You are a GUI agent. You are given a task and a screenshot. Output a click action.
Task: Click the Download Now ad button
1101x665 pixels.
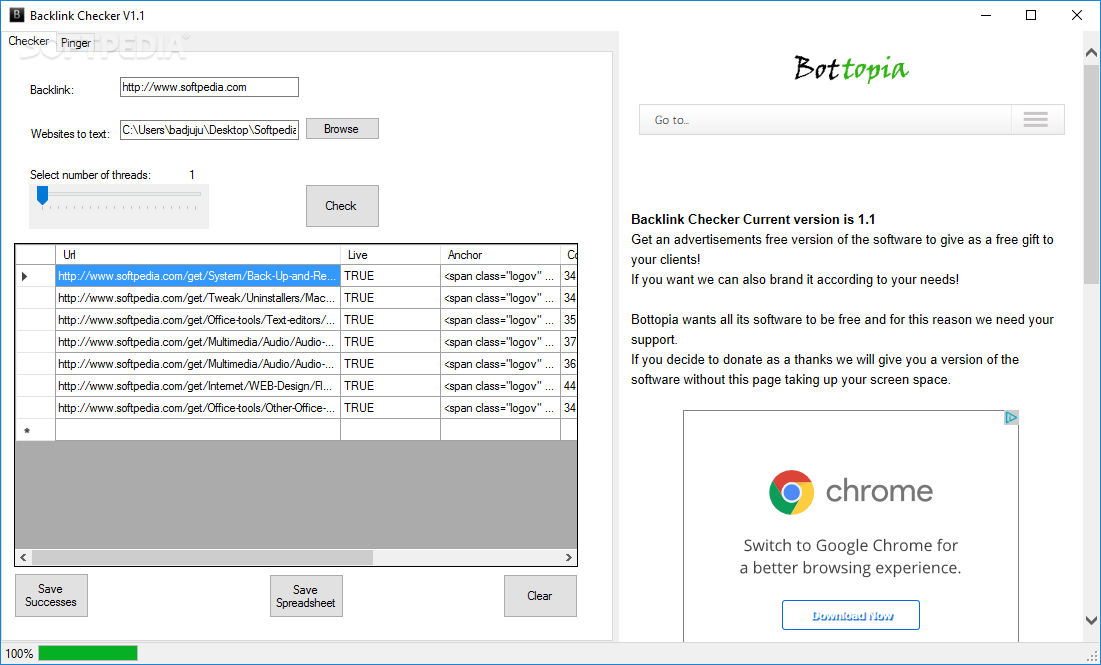(x=851, y=615)
